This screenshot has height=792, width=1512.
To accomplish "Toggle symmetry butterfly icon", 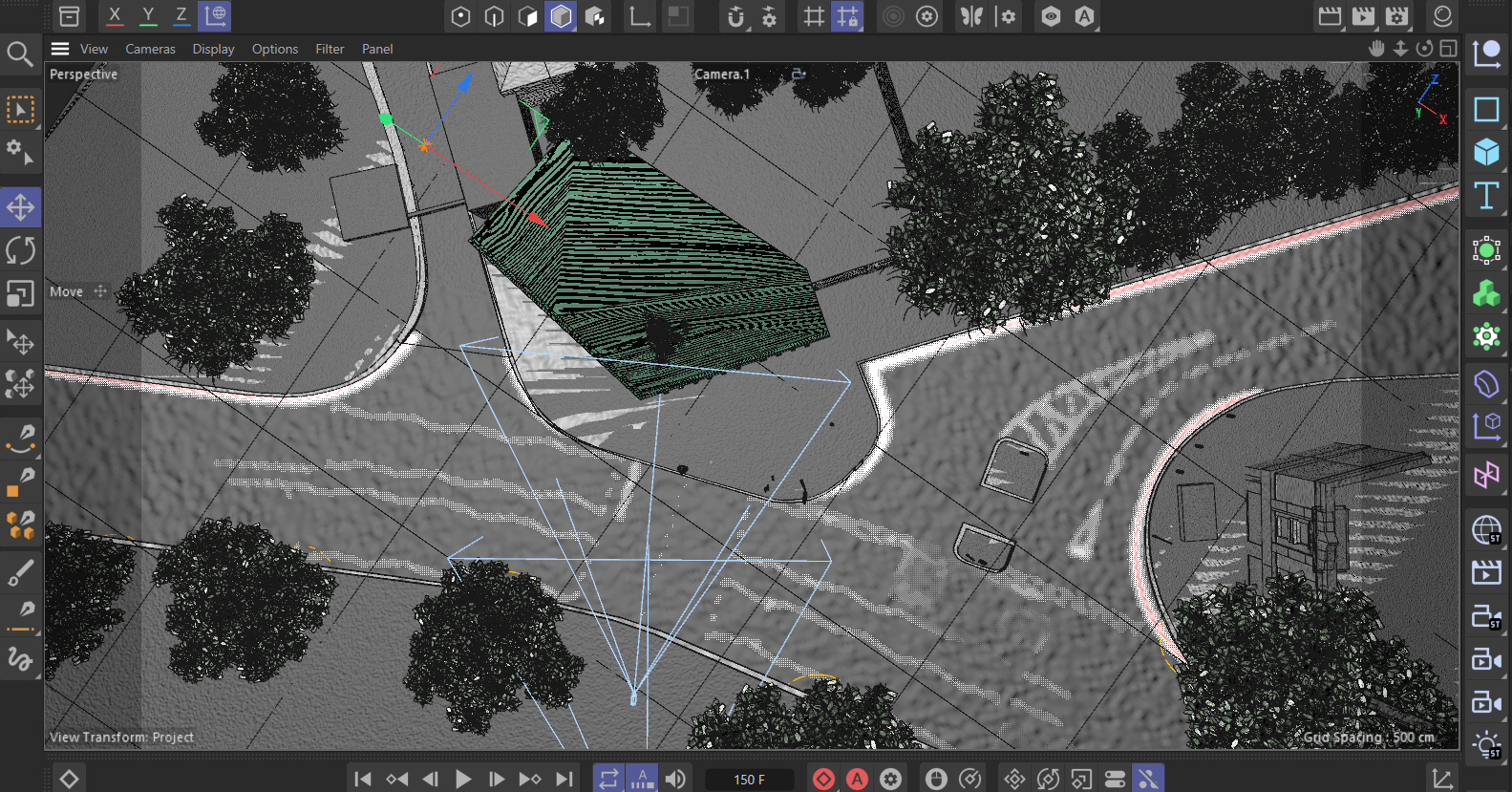I will click(972, 16).
